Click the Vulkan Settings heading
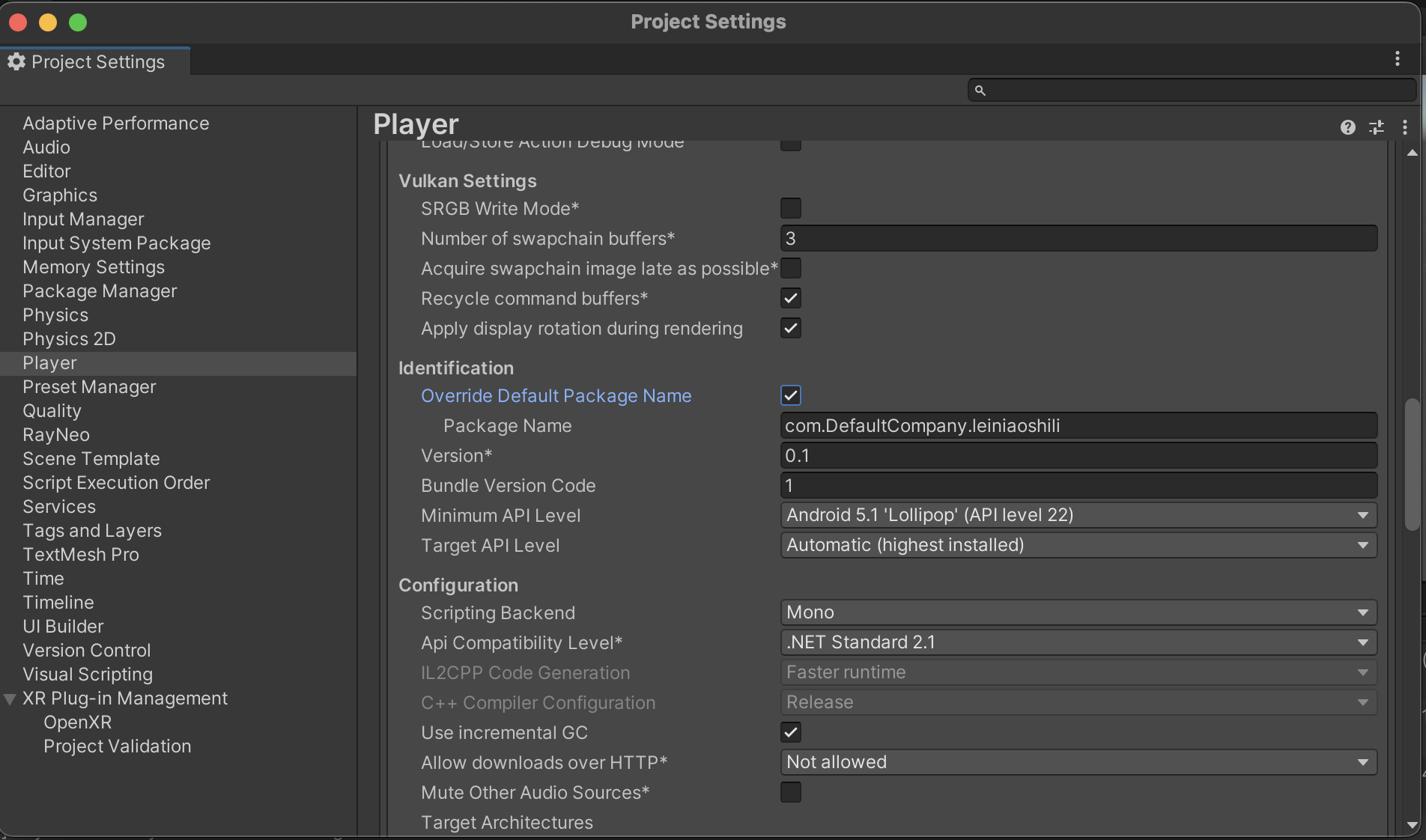The height and width of the screenshot is (840, 1426). coord(467,181)
